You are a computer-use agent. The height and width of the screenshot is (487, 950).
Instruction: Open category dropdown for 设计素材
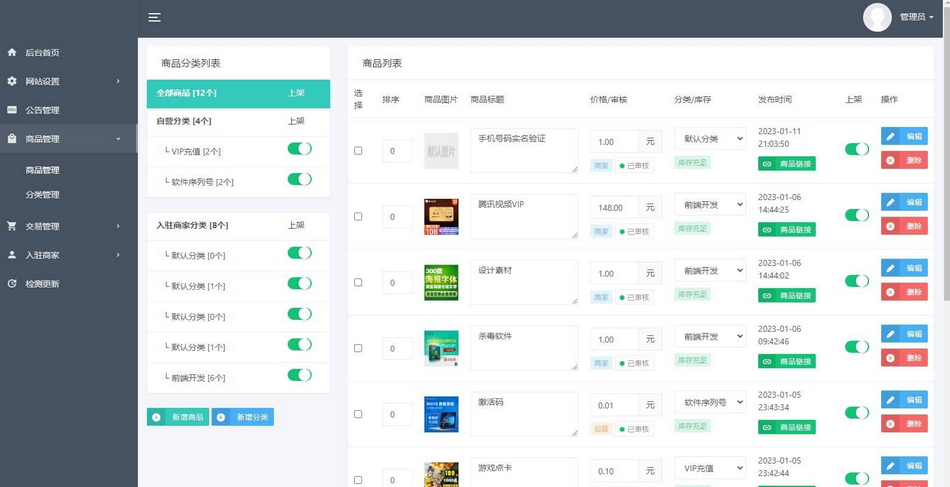tap(710, 271)
